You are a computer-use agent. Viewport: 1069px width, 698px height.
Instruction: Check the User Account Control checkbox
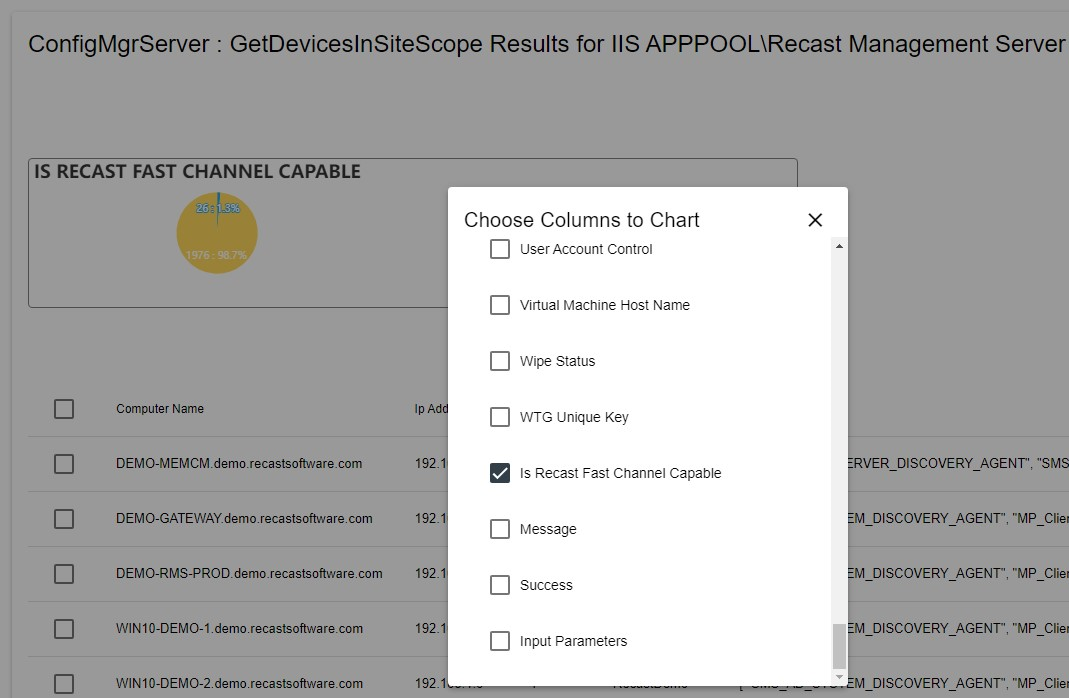(x=500, y=249)
